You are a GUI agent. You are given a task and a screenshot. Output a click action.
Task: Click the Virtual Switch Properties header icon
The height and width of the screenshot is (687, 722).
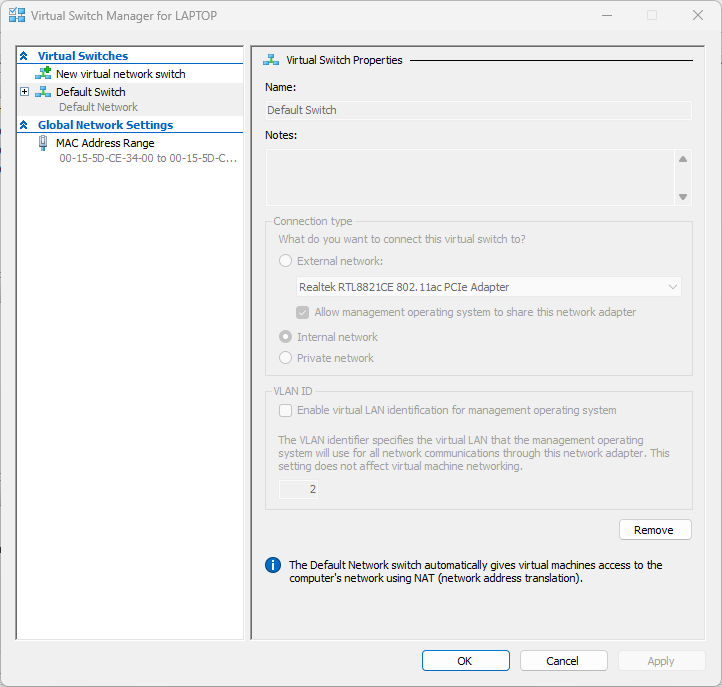pos(270,60)
